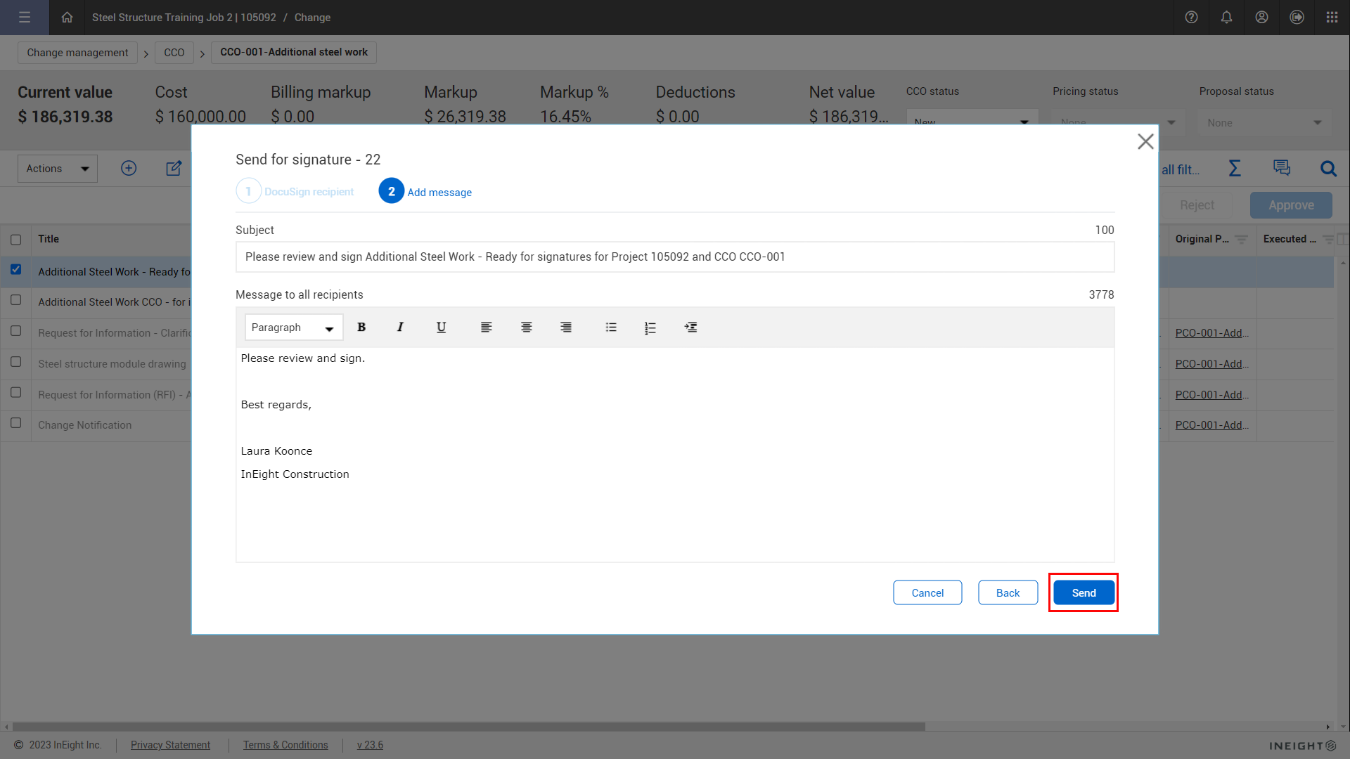
Task: Expand the Actions dropdown menu
Action: click(x=57, y=168)
